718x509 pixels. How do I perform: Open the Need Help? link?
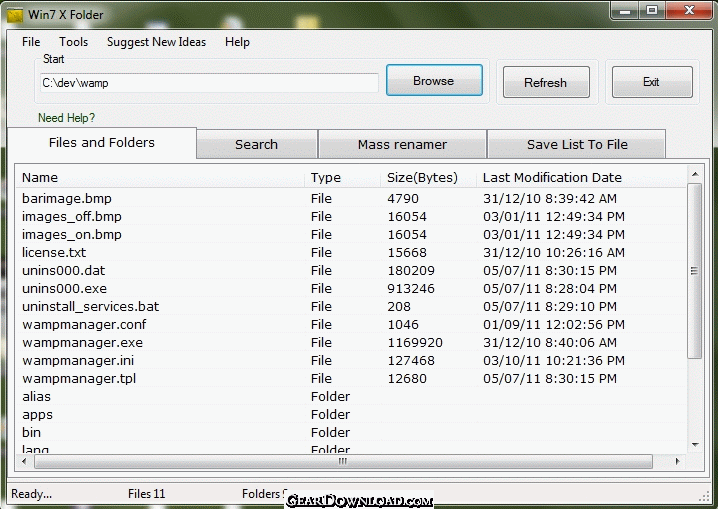[x=66, y=118]
